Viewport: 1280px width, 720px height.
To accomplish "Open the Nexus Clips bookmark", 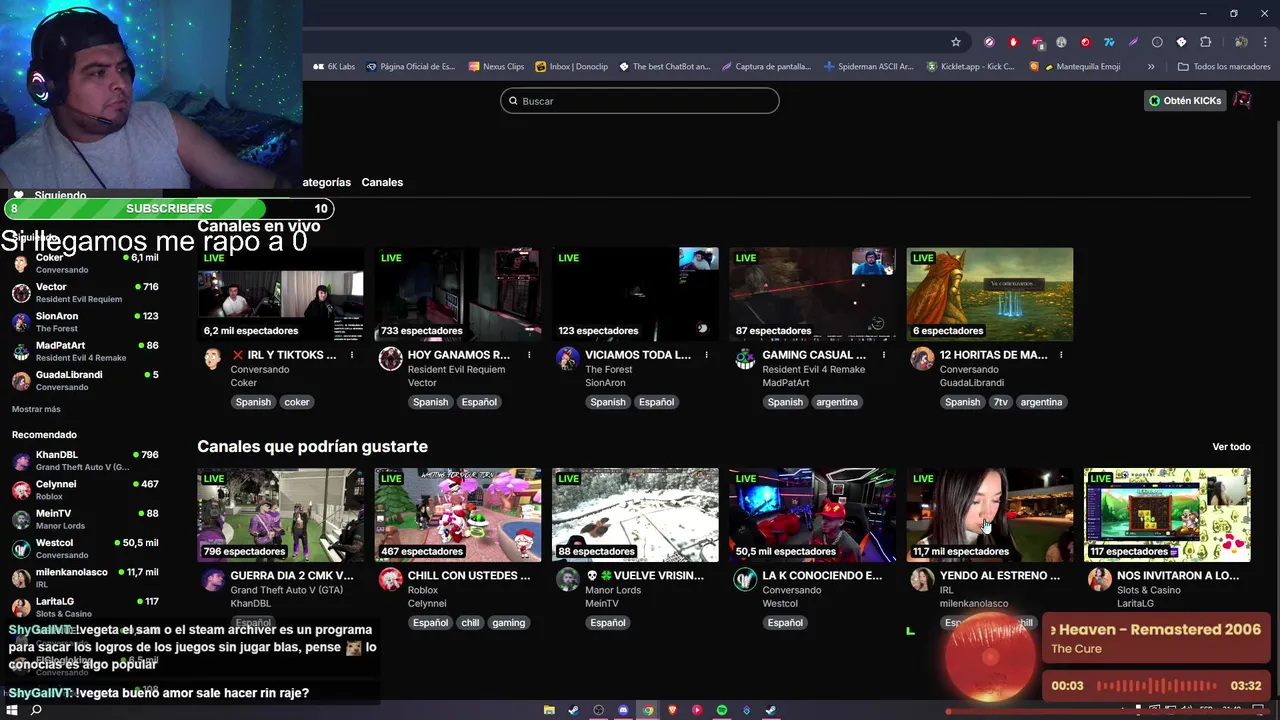I will point(496,67).
